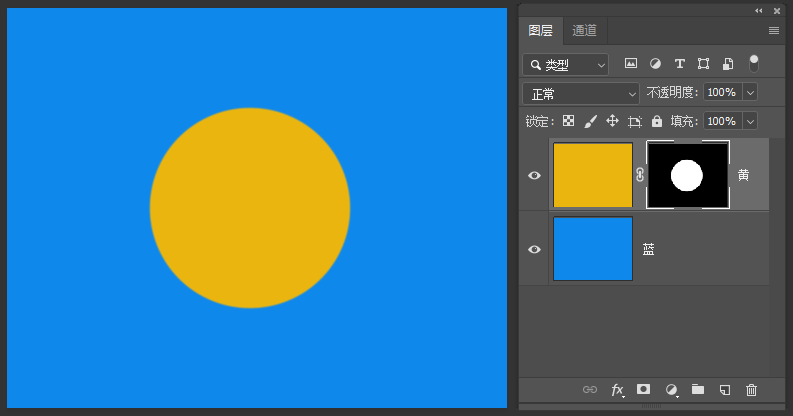Lock transparent pixels checkerboard icon
Viewport: 793px width, 416px height.
[x=568, y=121]
